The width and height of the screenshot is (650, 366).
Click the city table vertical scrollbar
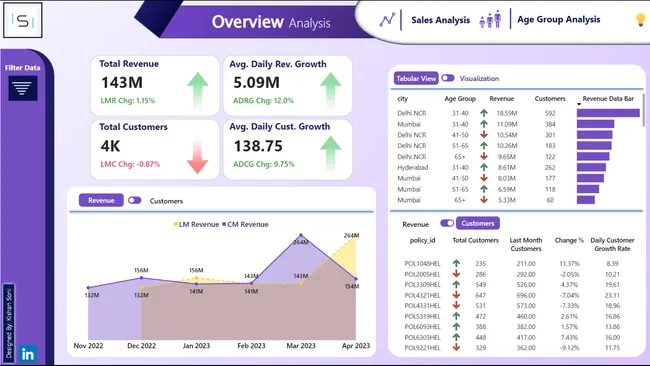[x=643, y=110]
